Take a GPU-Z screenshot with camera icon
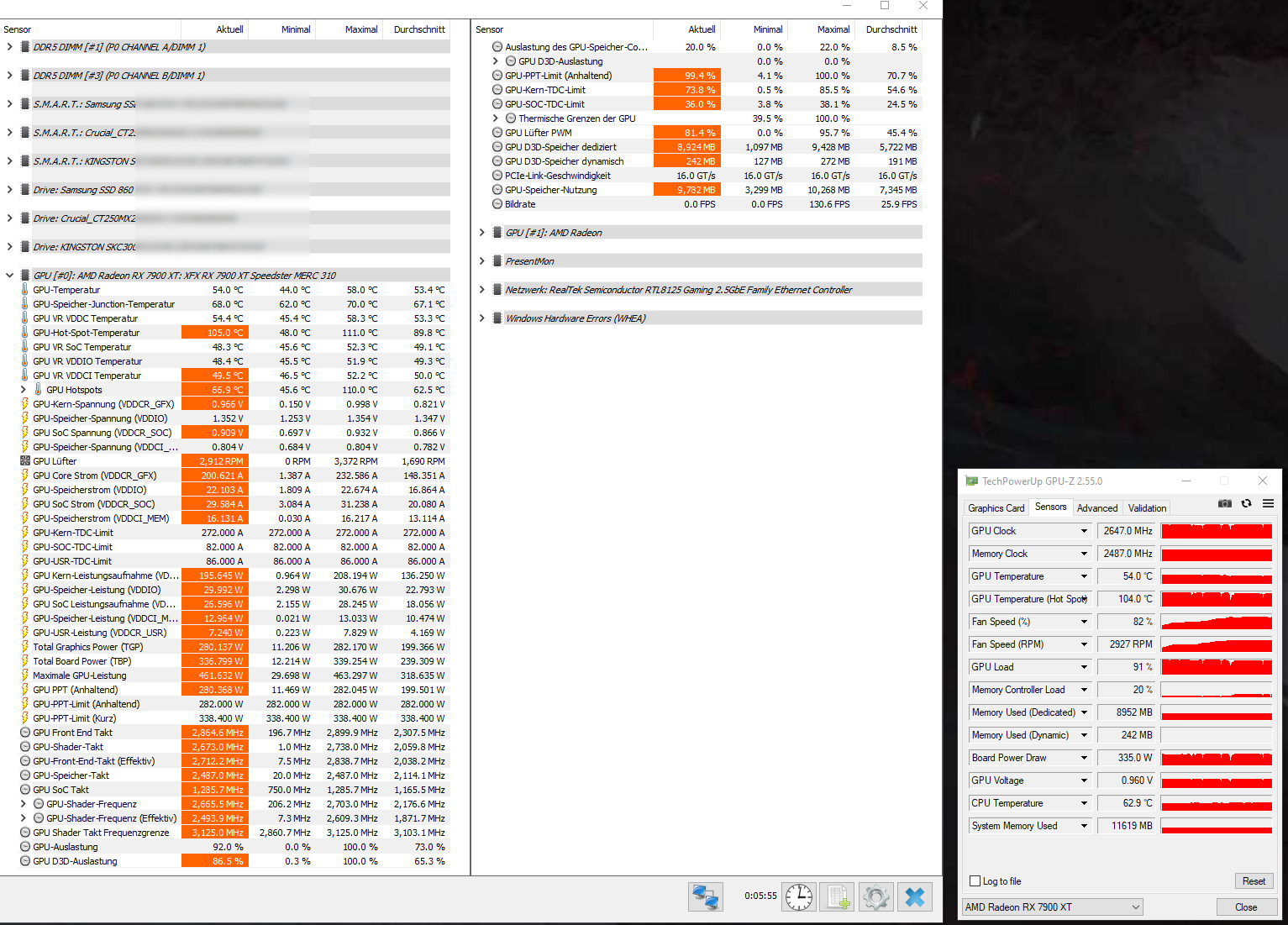This screenshot has height=925, width=1288. (x=1225, y=503)
